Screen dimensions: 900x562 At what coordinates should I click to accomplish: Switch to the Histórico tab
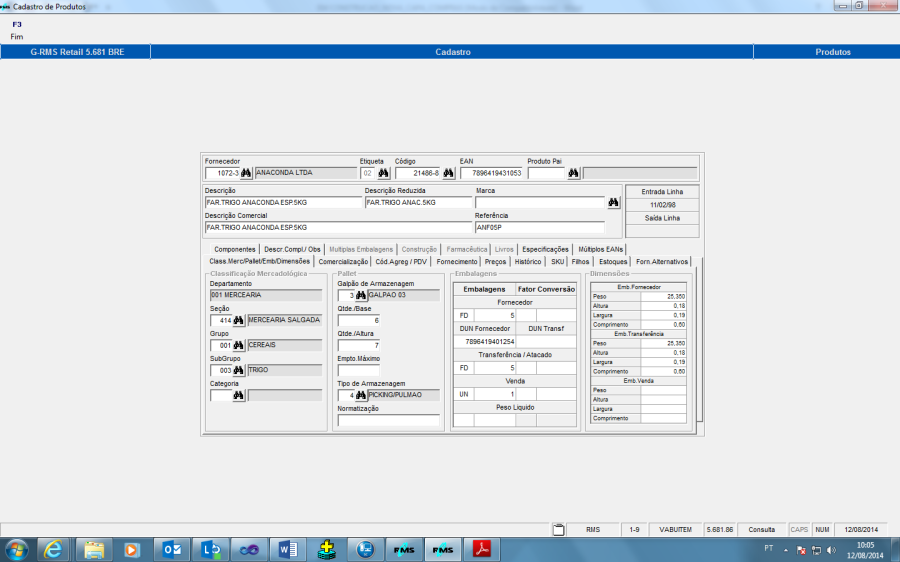click(x=528, y=262)
